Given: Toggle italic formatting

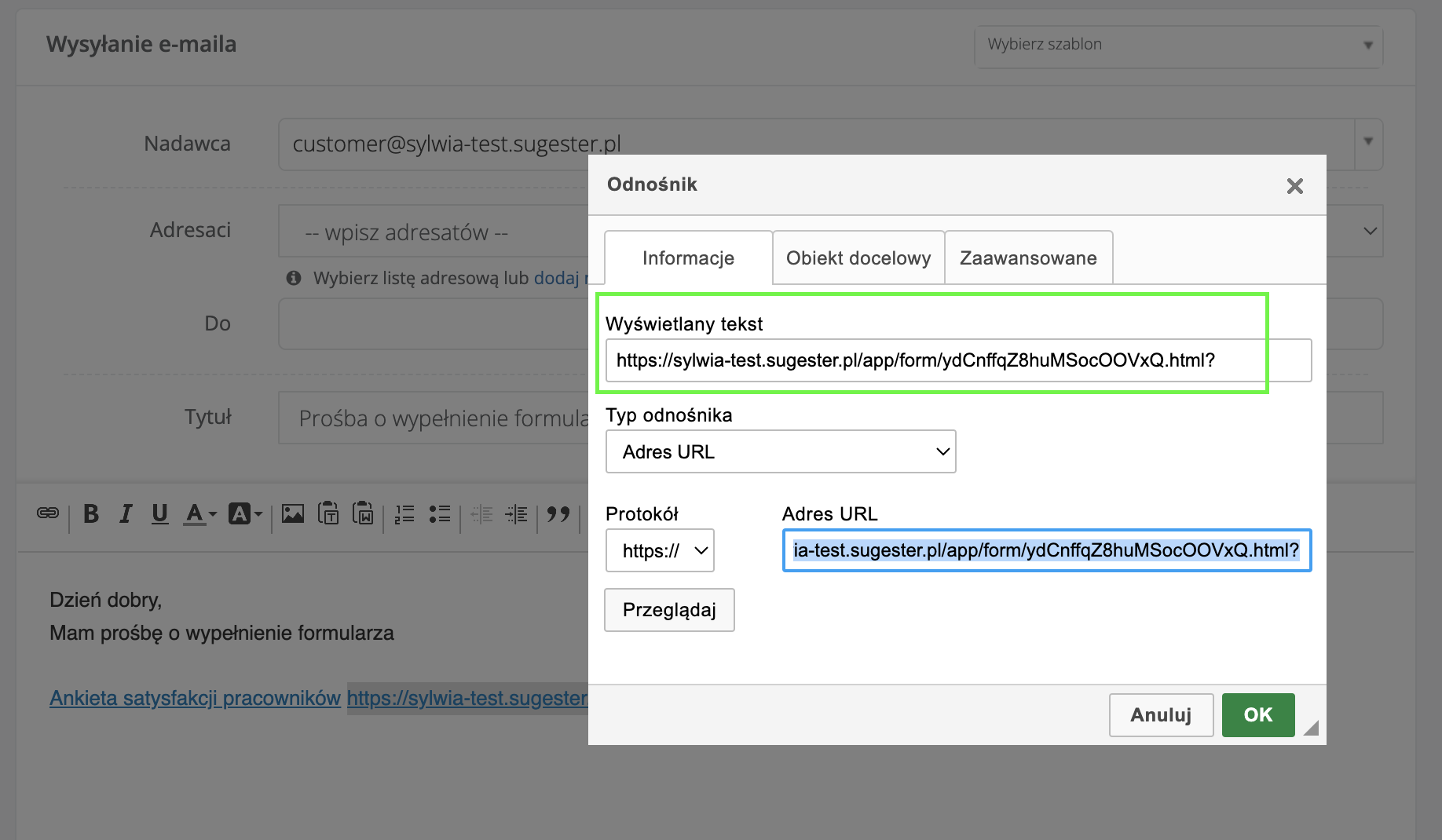Looking at the screenshot, I should click(126, 514).
